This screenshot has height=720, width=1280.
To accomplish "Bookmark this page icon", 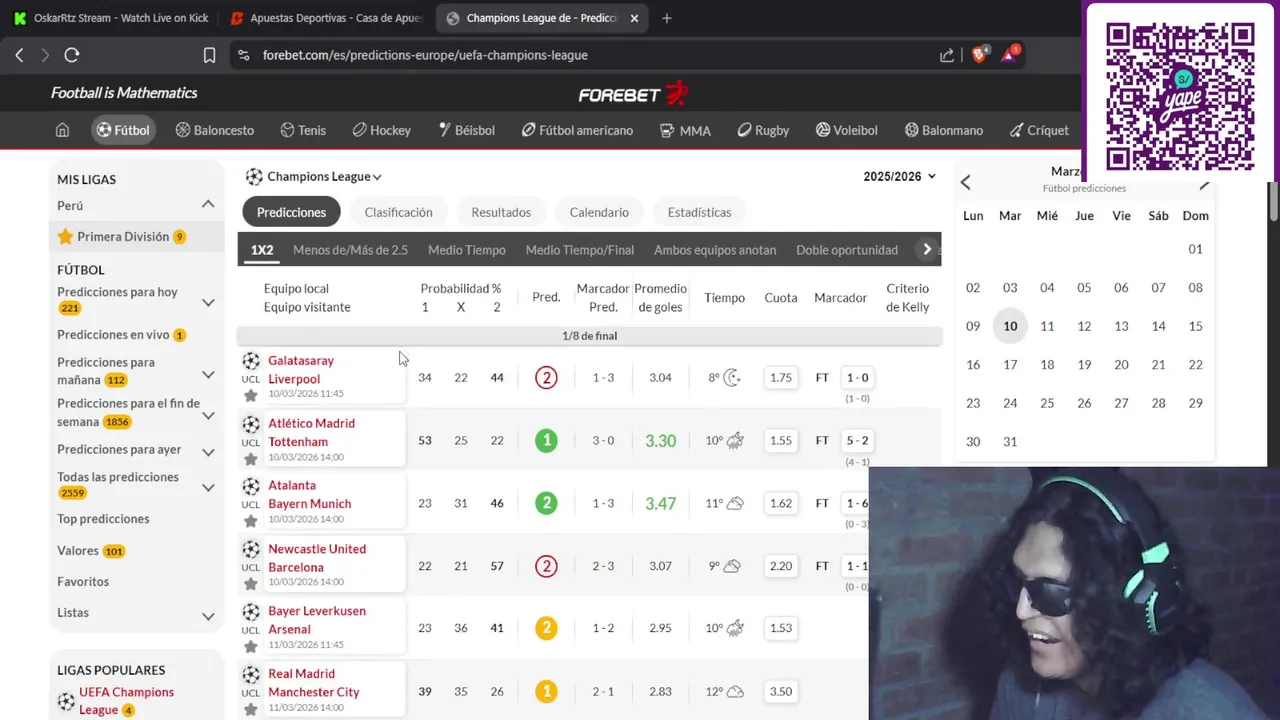I will pyautogui.click(x=209, y=55).
